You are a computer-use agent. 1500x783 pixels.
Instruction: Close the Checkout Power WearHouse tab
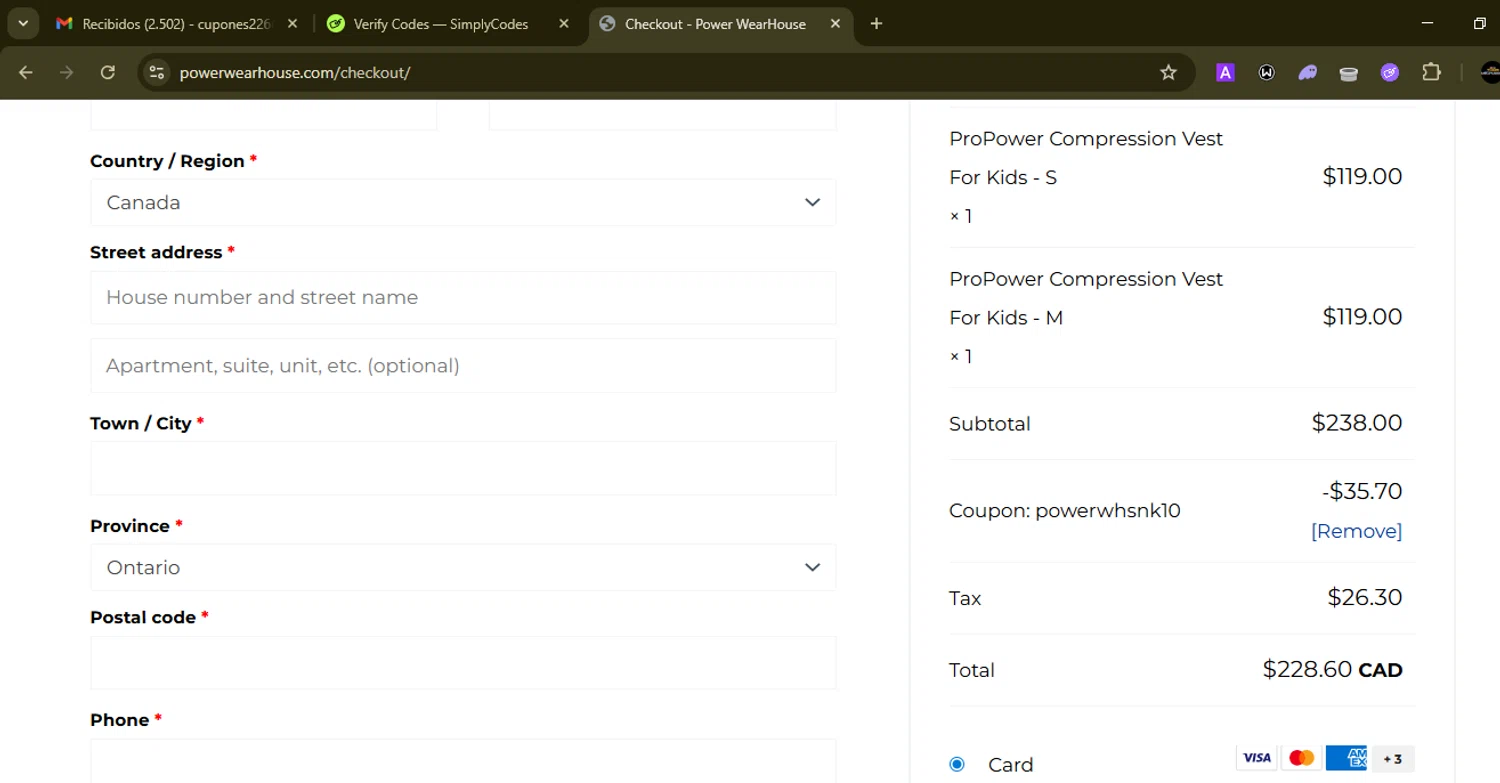pos(835,23)
